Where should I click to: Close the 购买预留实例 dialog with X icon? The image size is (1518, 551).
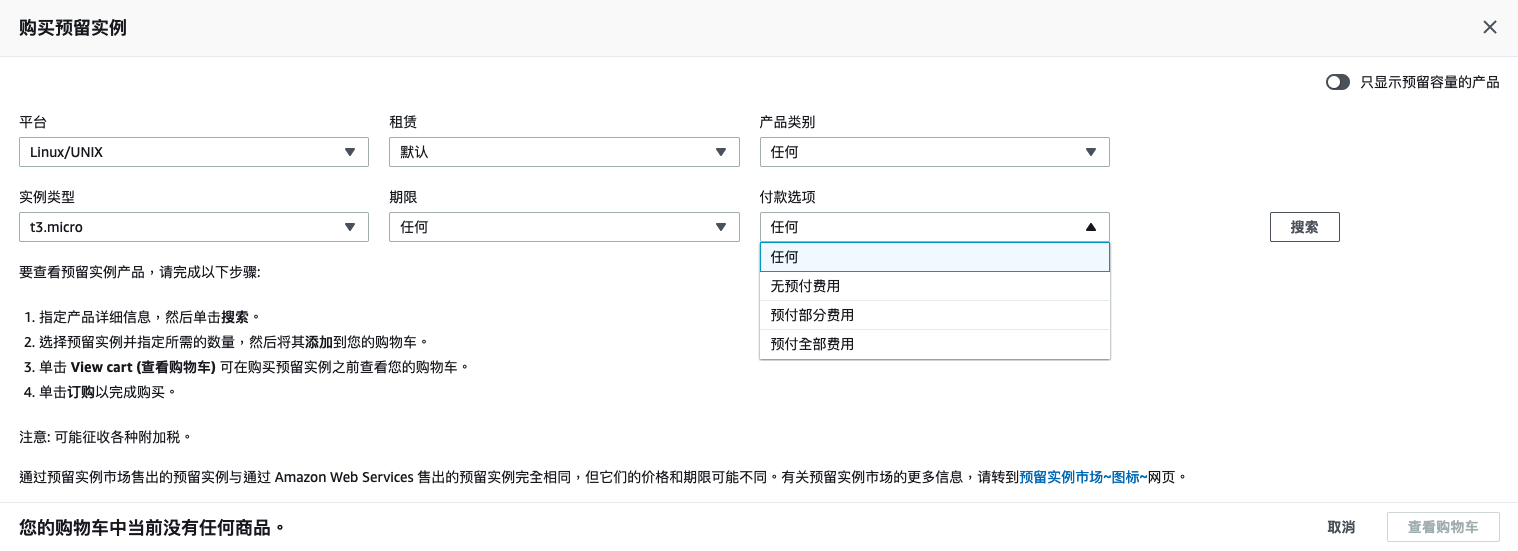(x=1489, y=27)
